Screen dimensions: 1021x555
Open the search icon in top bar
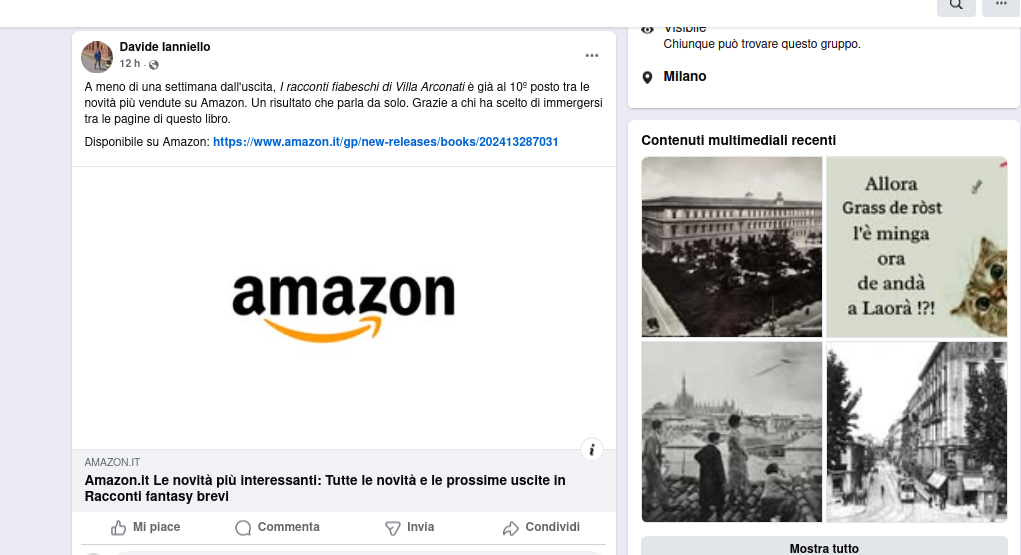pyautogui.click(x=956, y=5)
